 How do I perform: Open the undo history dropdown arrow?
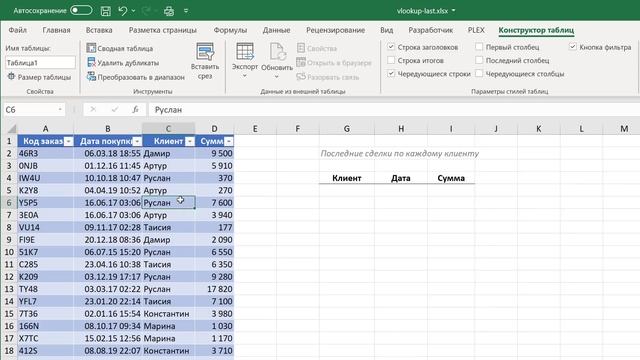[x=133, y=11]
